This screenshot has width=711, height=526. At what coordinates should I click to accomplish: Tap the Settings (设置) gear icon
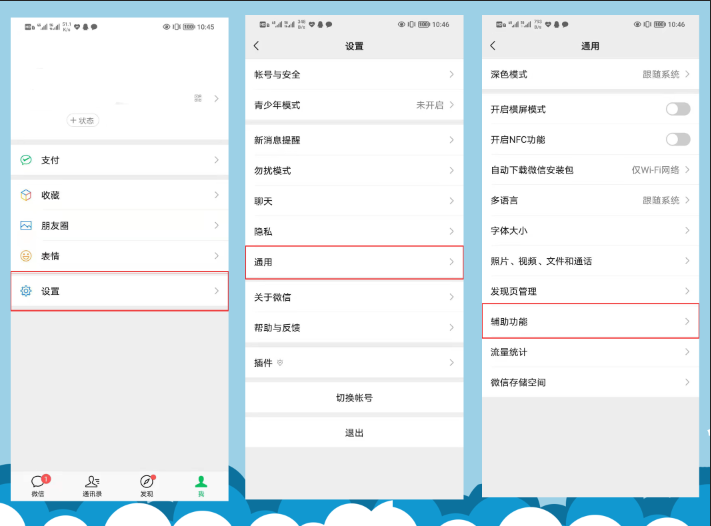[x=26, y=291]
